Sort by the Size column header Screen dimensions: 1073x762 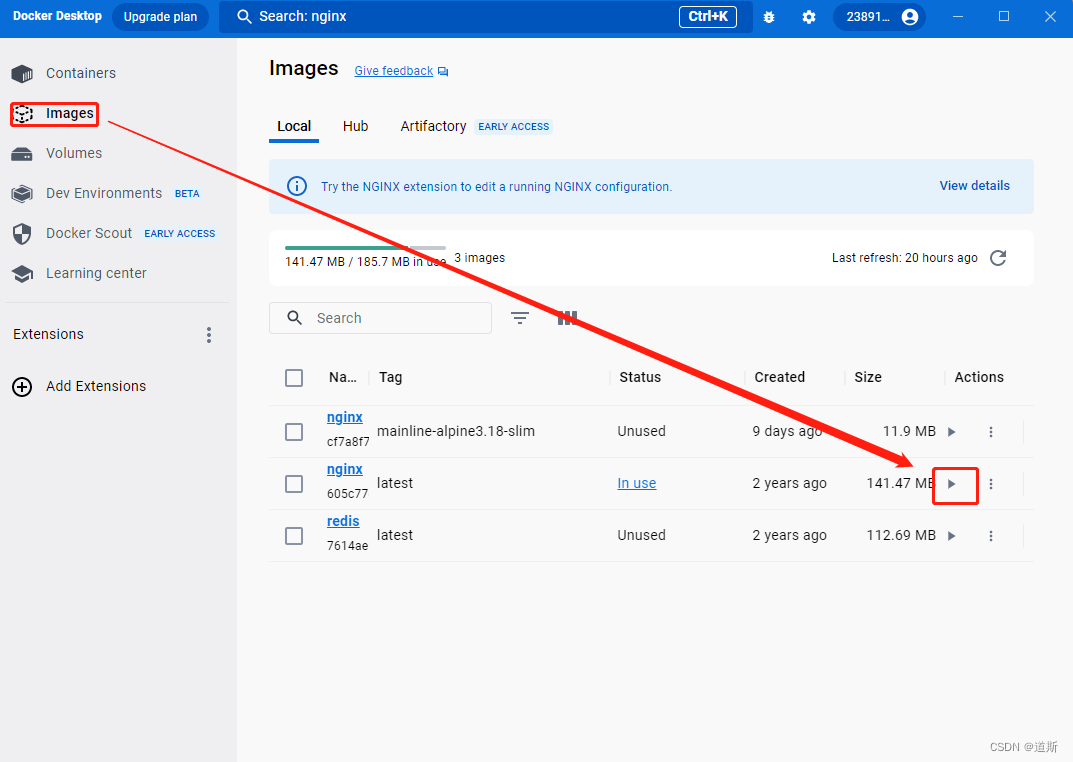(x=868, y=378)
